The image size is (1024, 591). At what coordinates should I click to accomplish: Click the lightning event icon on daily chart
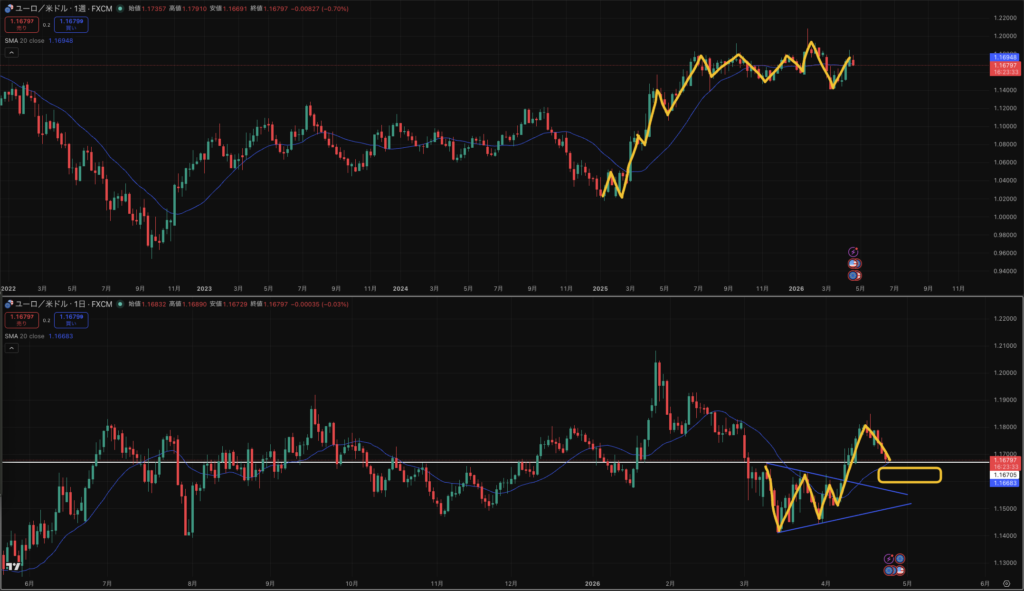click(x=888, y=558)
